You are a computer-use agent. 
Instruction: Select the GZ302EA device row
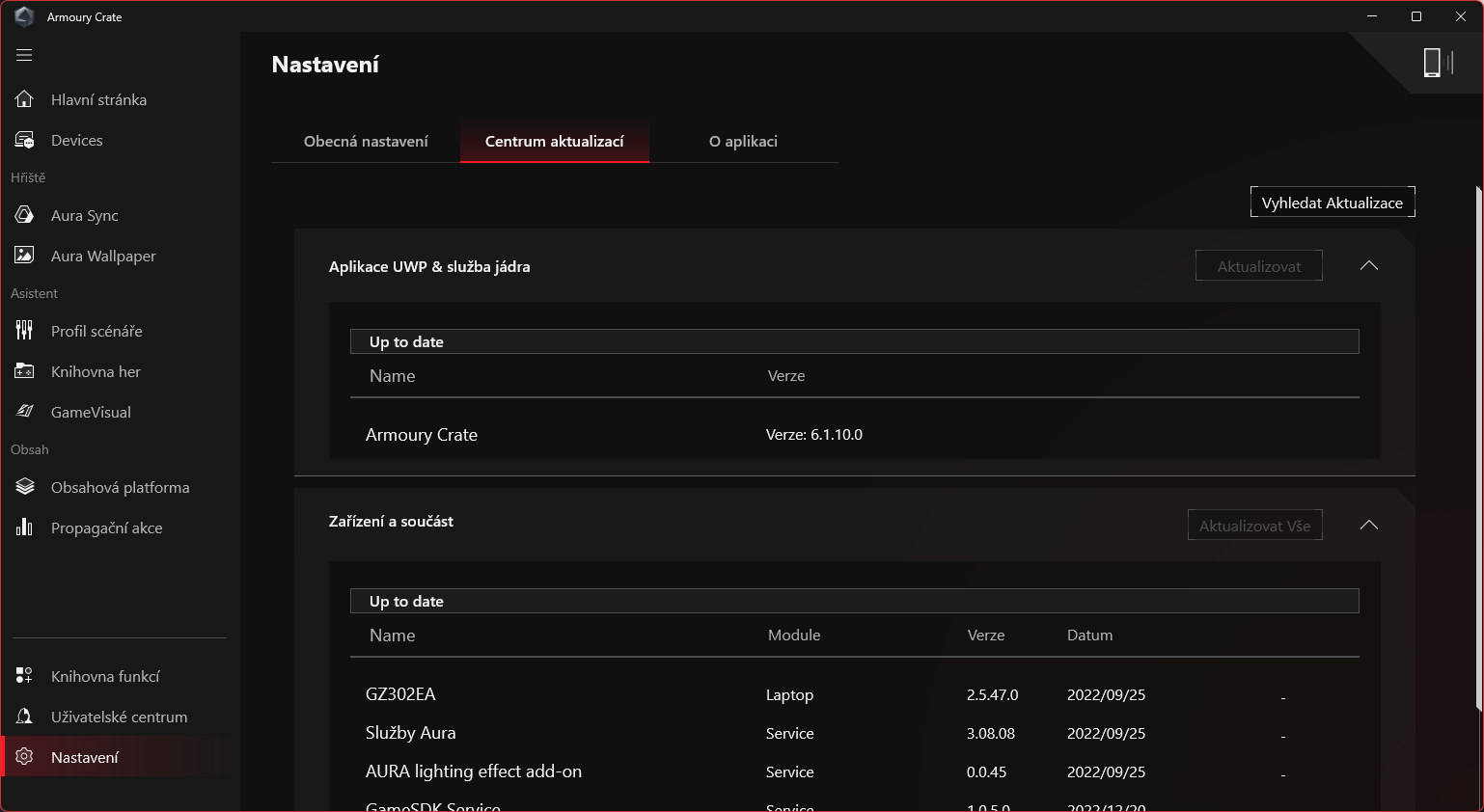pyautogui.click(x=855, y=694)
